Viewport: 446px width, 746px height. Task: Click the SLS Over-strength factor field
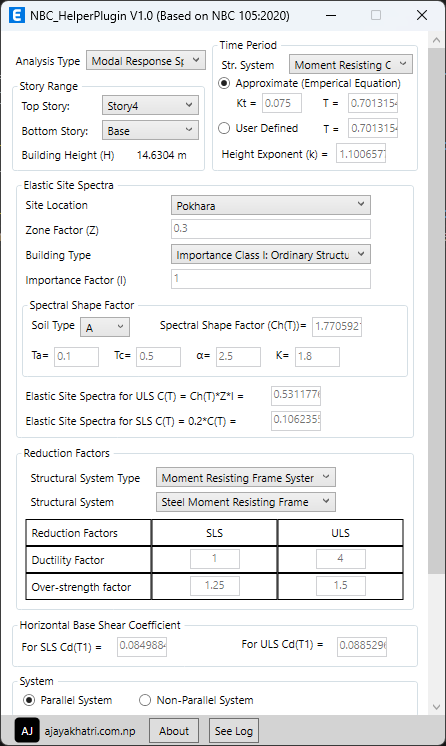[x=215, y=586]
